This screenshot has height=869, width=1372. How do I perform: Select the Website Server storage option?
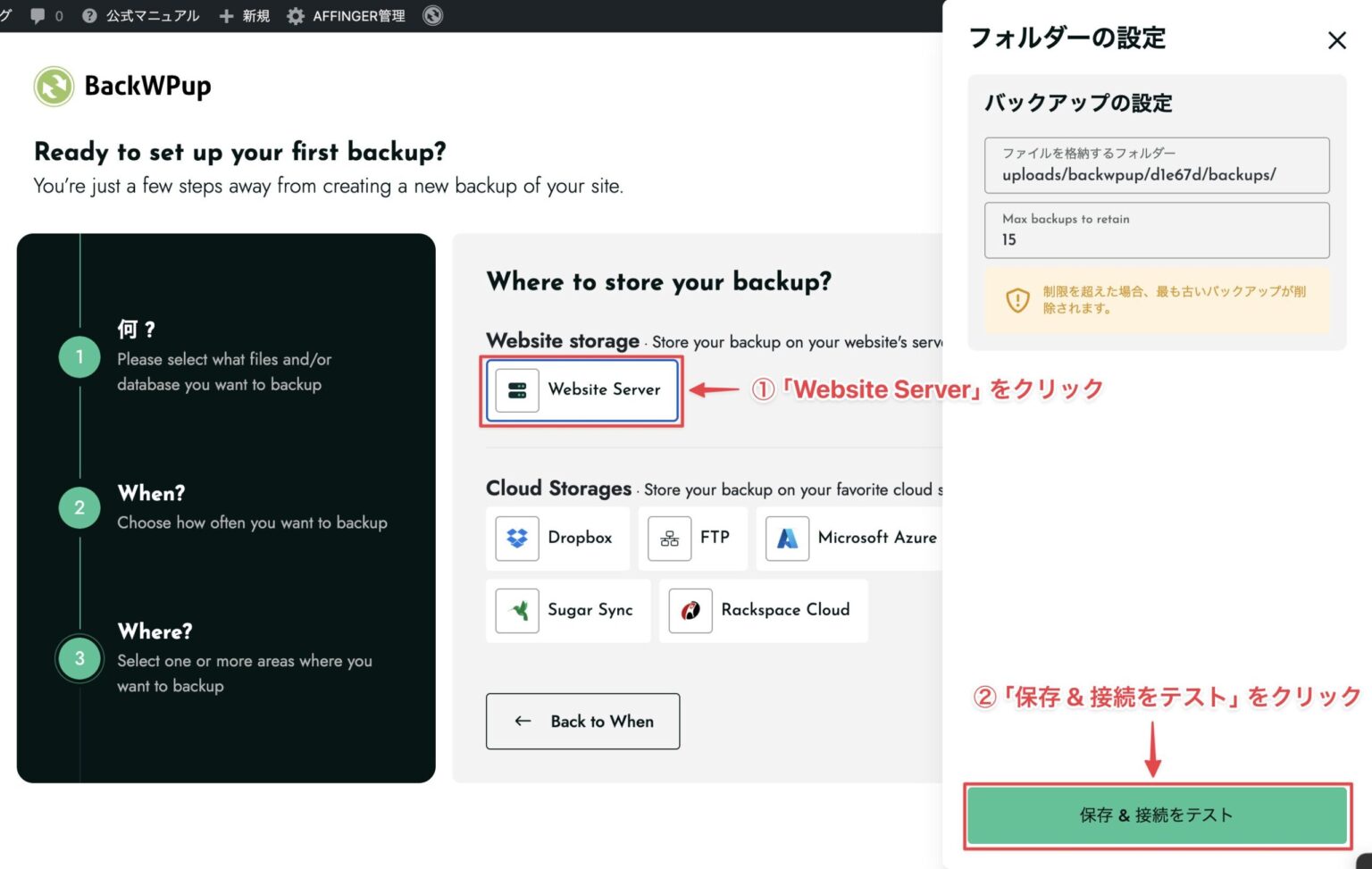pyautogui.click(x=581, y=390)
